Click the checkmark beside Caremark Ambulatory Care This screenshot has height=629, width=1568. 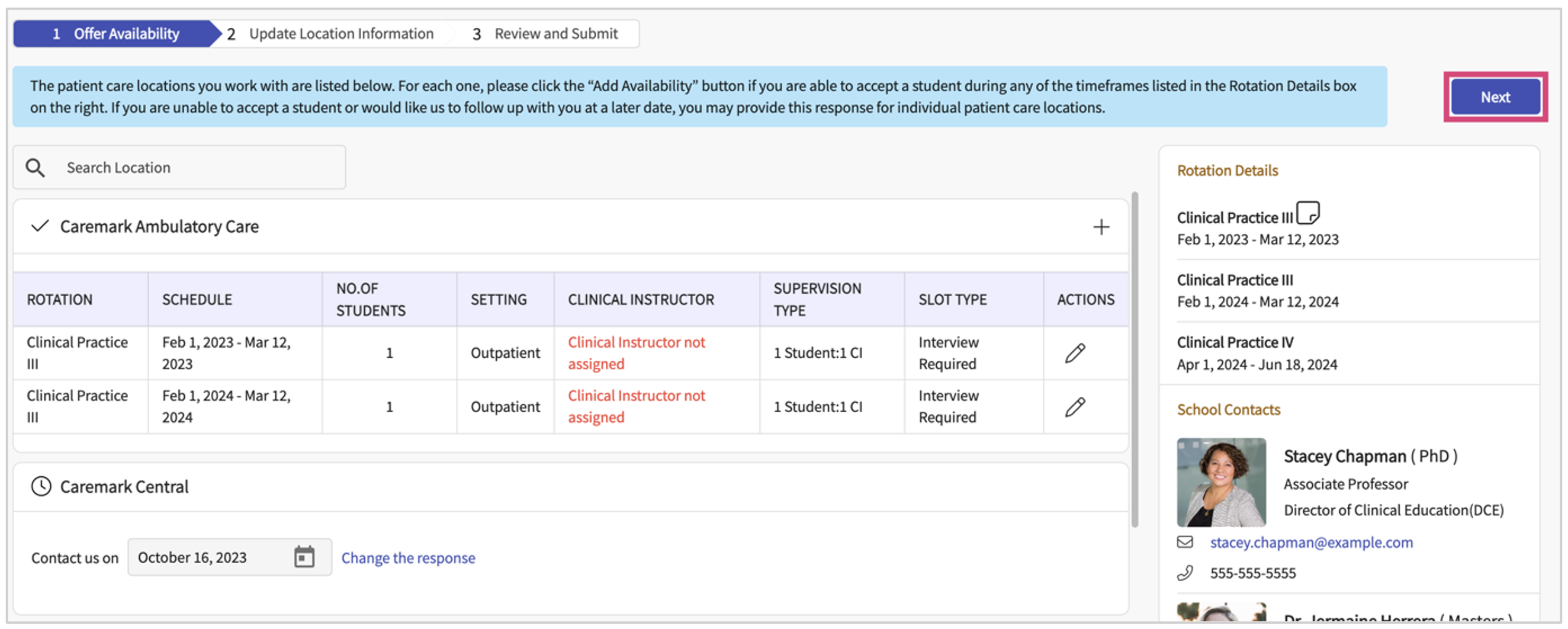(40, 226)
